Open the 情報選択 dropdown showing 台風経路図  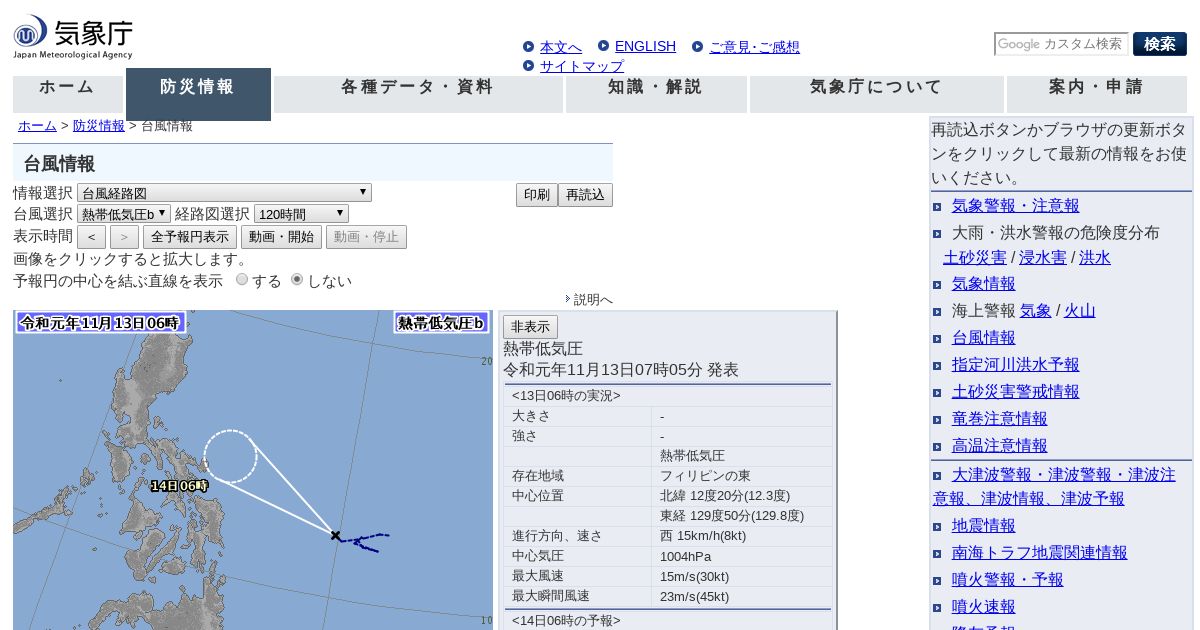(224, 193)
